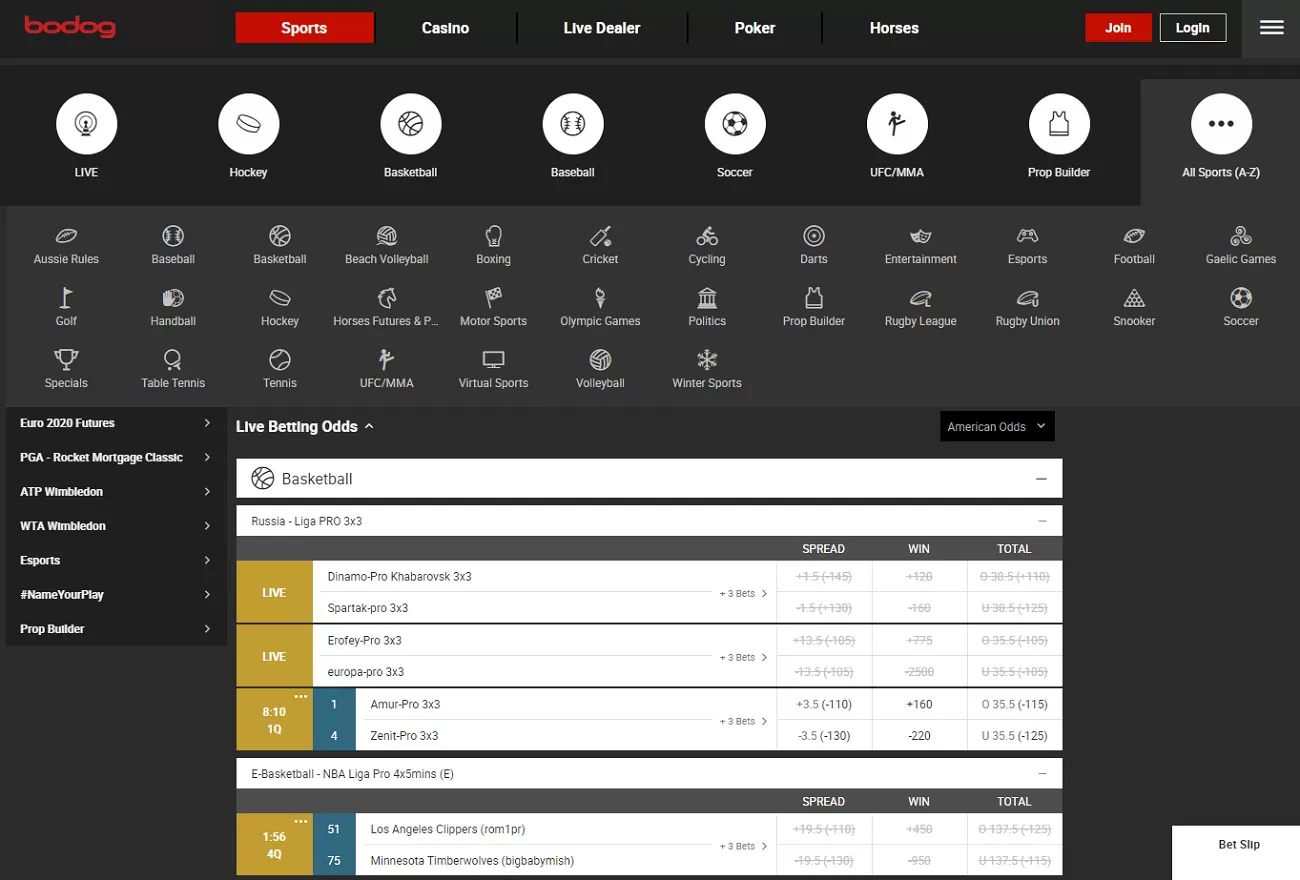1300x880 pixels.
Task: Open Prop Builder in left sidebar
Action: (x=116, y=629)
